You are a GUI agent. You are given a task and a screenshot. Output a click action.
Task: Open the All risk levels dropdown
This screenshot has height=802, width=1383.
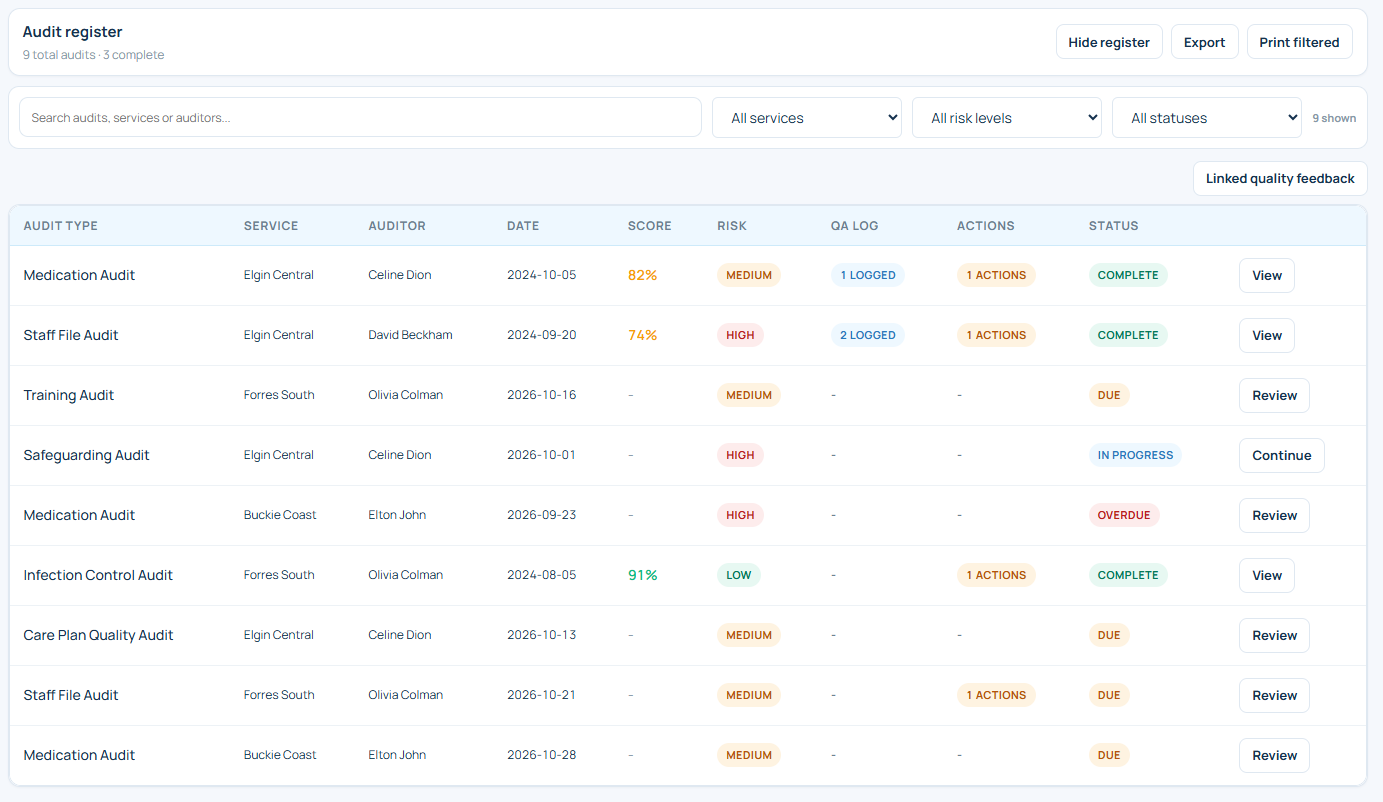[x=1007, y=118]
